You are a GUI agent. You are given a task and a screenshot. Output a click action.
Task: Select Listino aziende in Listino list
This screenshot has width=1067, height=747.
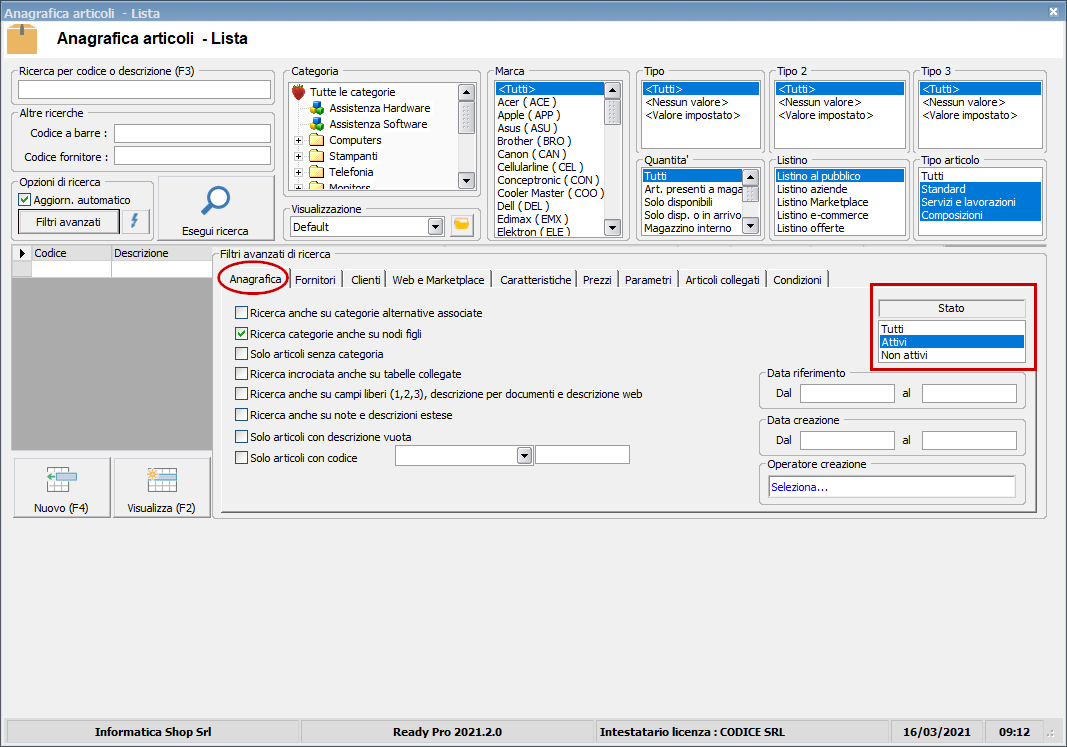[x=840, y=189]
